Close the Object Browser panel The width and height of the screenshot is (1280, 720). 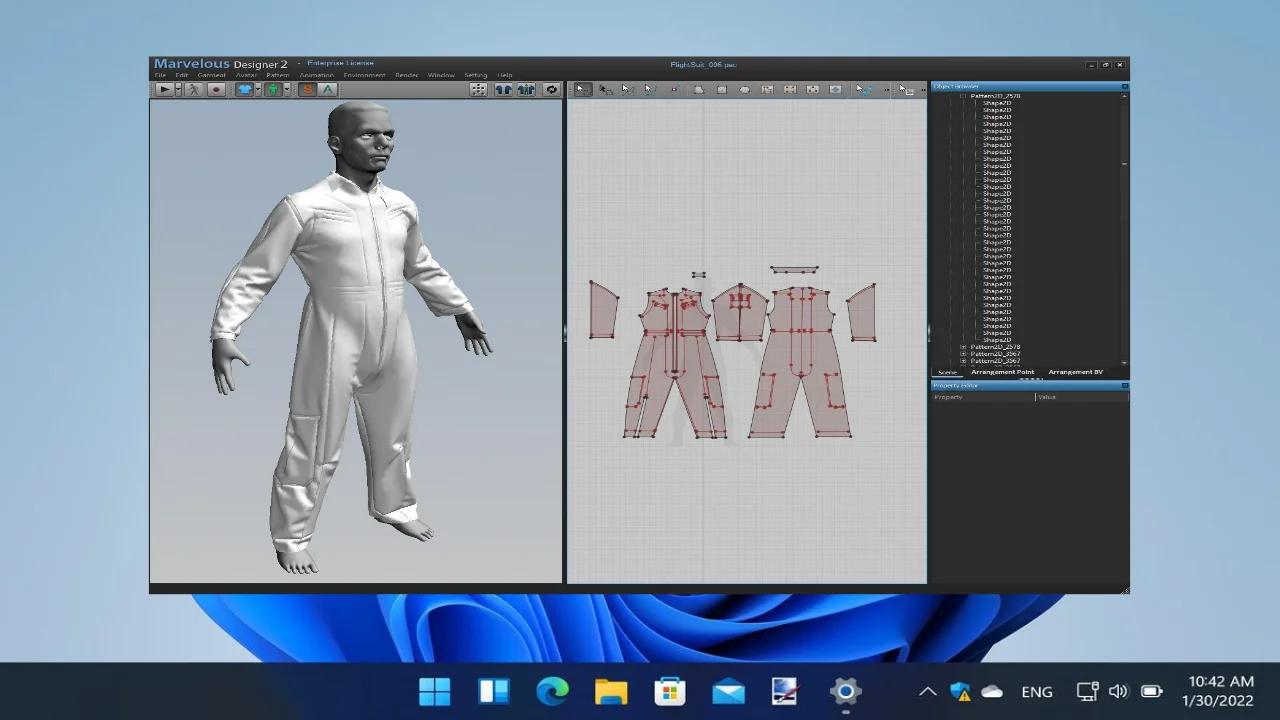(x=1124, y=87)
